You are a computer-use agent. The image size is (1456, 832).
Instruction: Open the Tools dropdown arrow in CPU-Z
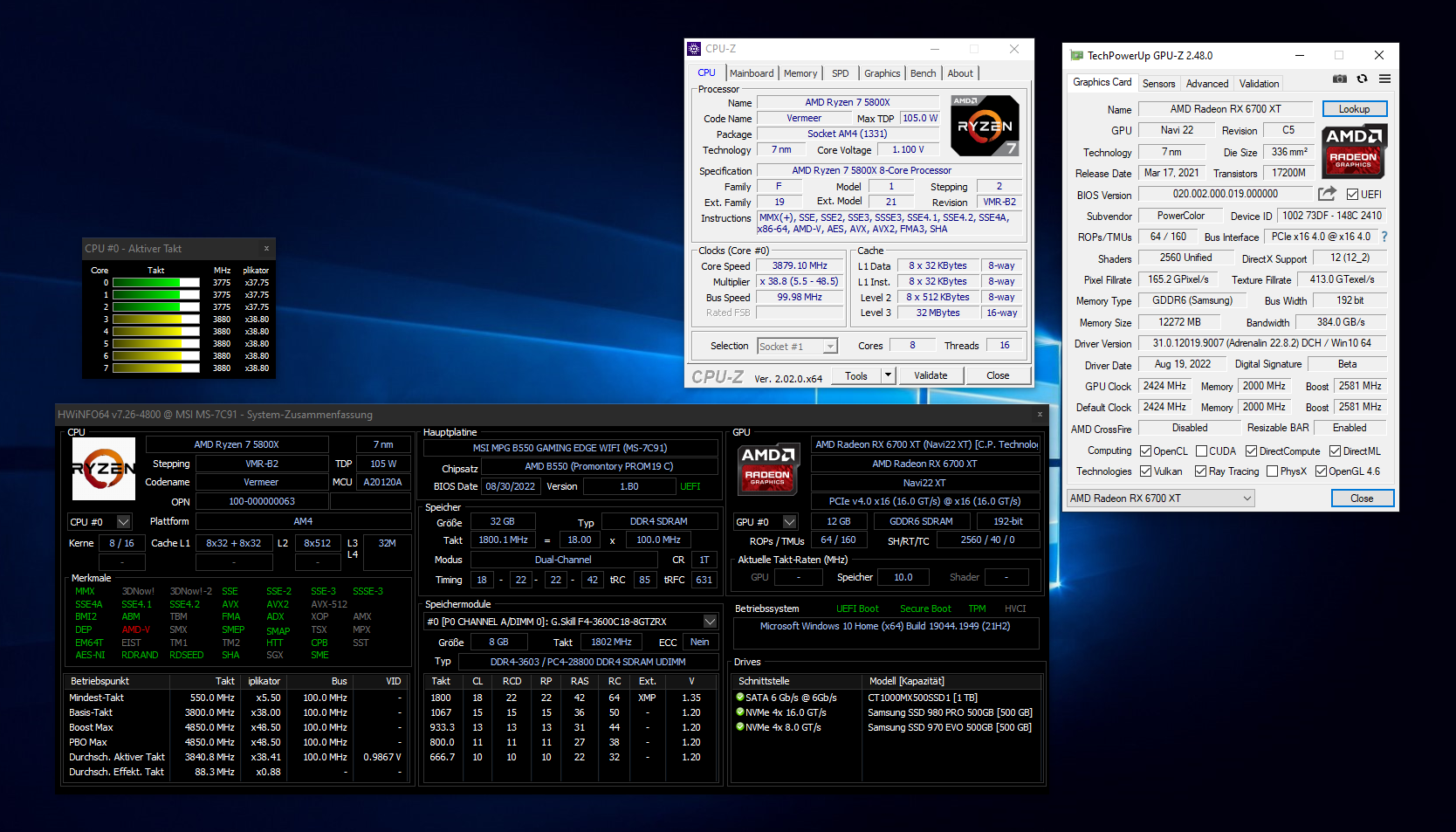(889, 375)
